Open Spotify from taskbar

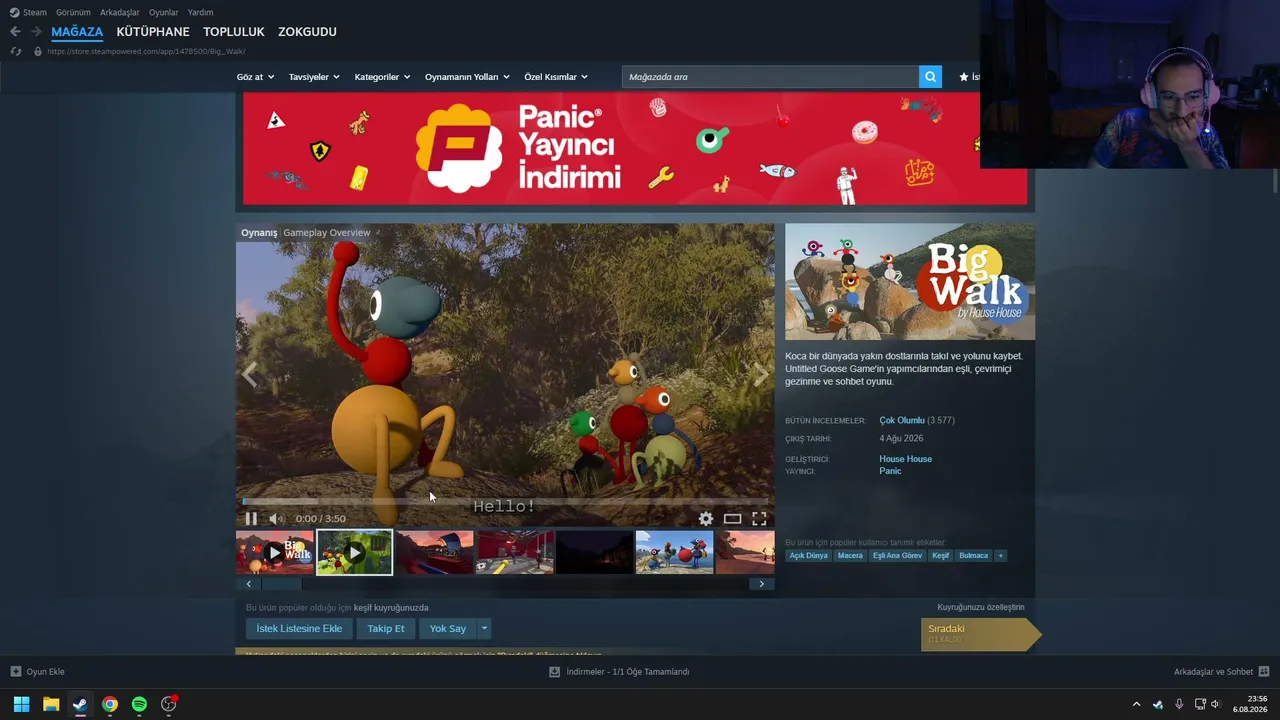(x=139, y=704)
